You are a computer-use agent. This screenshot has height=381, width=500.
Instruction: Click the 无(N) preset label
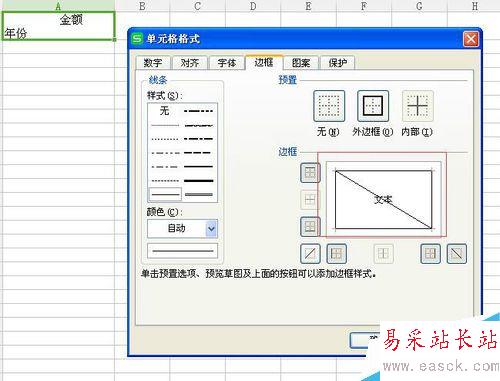point(328,132)
